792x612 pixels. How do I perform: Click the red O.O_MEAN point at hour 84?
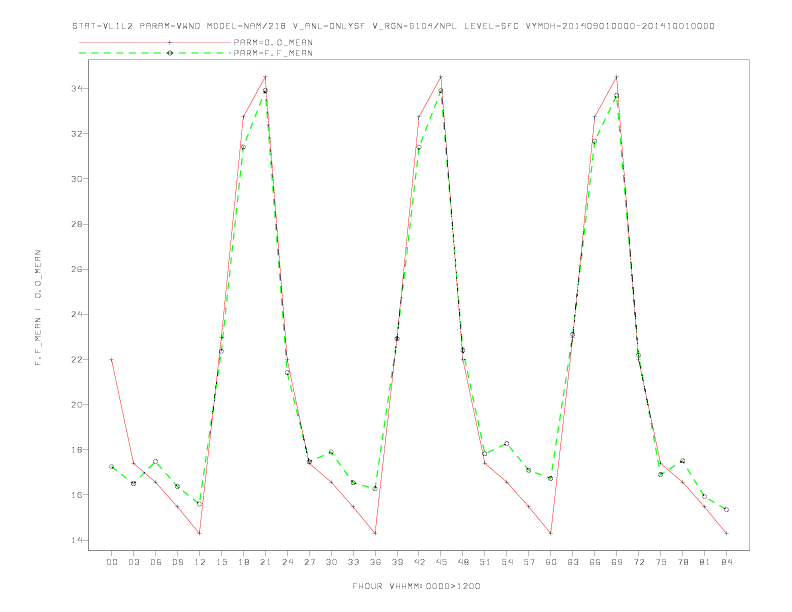(x=726, y=533)
